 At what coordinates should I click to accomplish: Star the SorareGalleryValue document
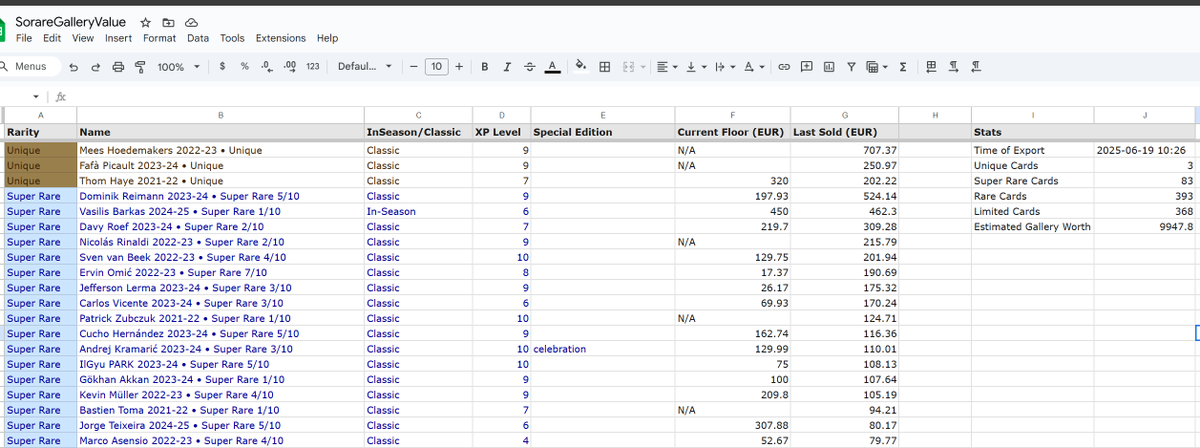point(146,21)
